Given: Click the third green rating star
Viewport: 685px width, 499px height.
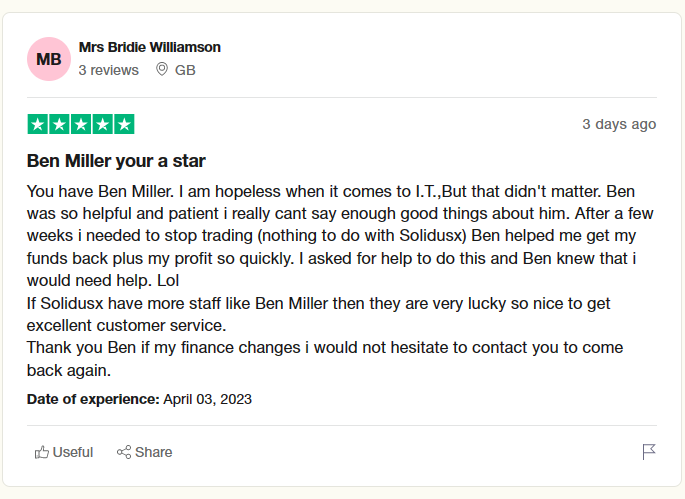Looking at the screenshot, I should 81,124.
